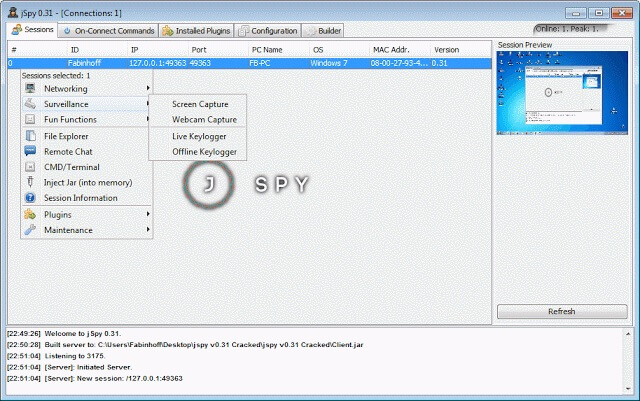The width and height of the screenshot is (640, 401).
Task: Click the 127.0.0.1:49363 IP cell
Action: pos(158,63)
